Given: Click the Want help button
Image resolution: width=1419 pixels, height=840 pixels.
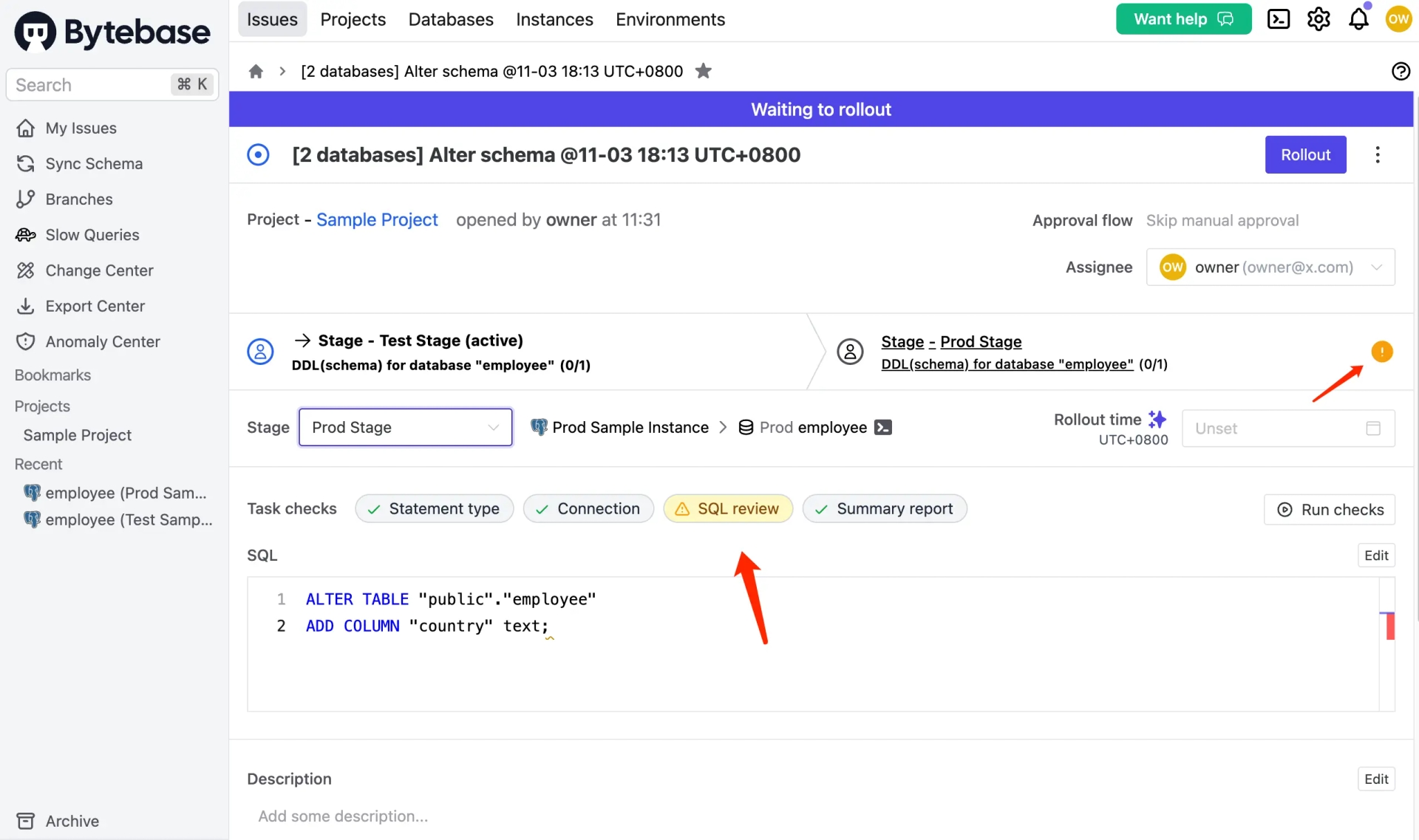Looking at the screenshot, I should 1183,19.
